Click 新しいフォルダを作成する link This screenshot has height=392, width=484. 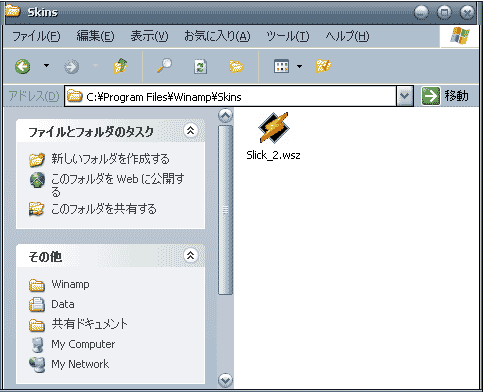[110, 159]
